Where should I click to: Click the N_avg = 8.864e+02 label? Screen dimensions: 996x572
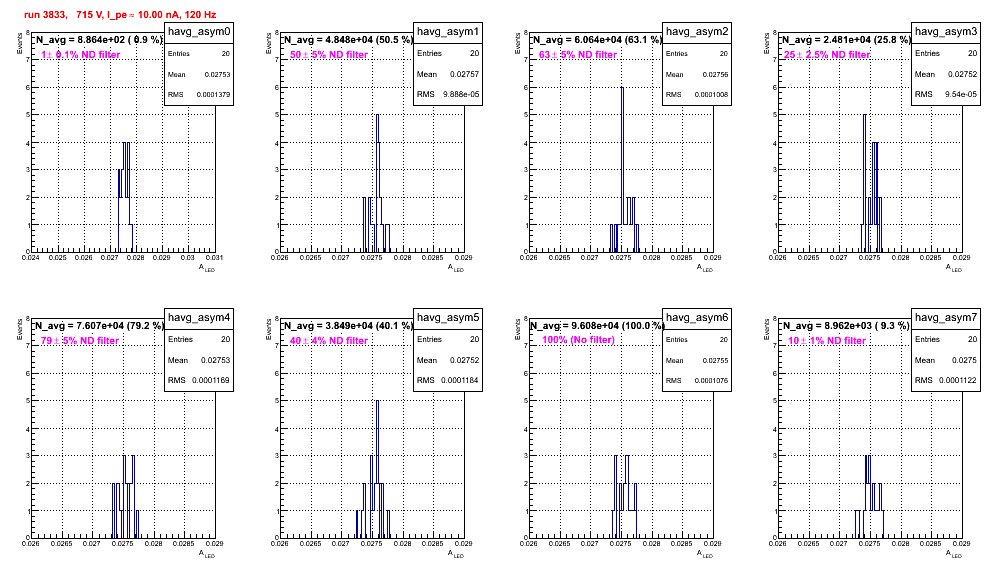(x=98, y=40)
